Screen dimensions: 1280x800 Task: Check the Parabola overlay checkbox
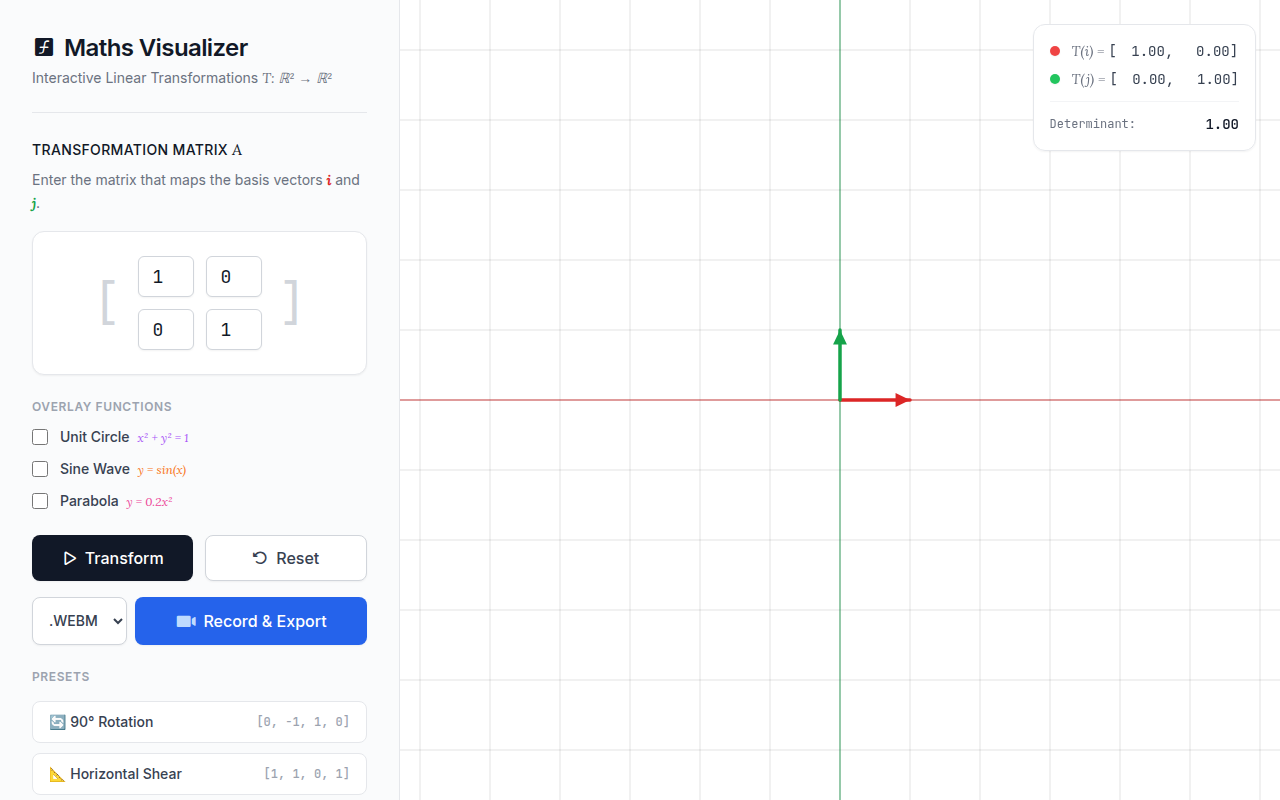40,501
